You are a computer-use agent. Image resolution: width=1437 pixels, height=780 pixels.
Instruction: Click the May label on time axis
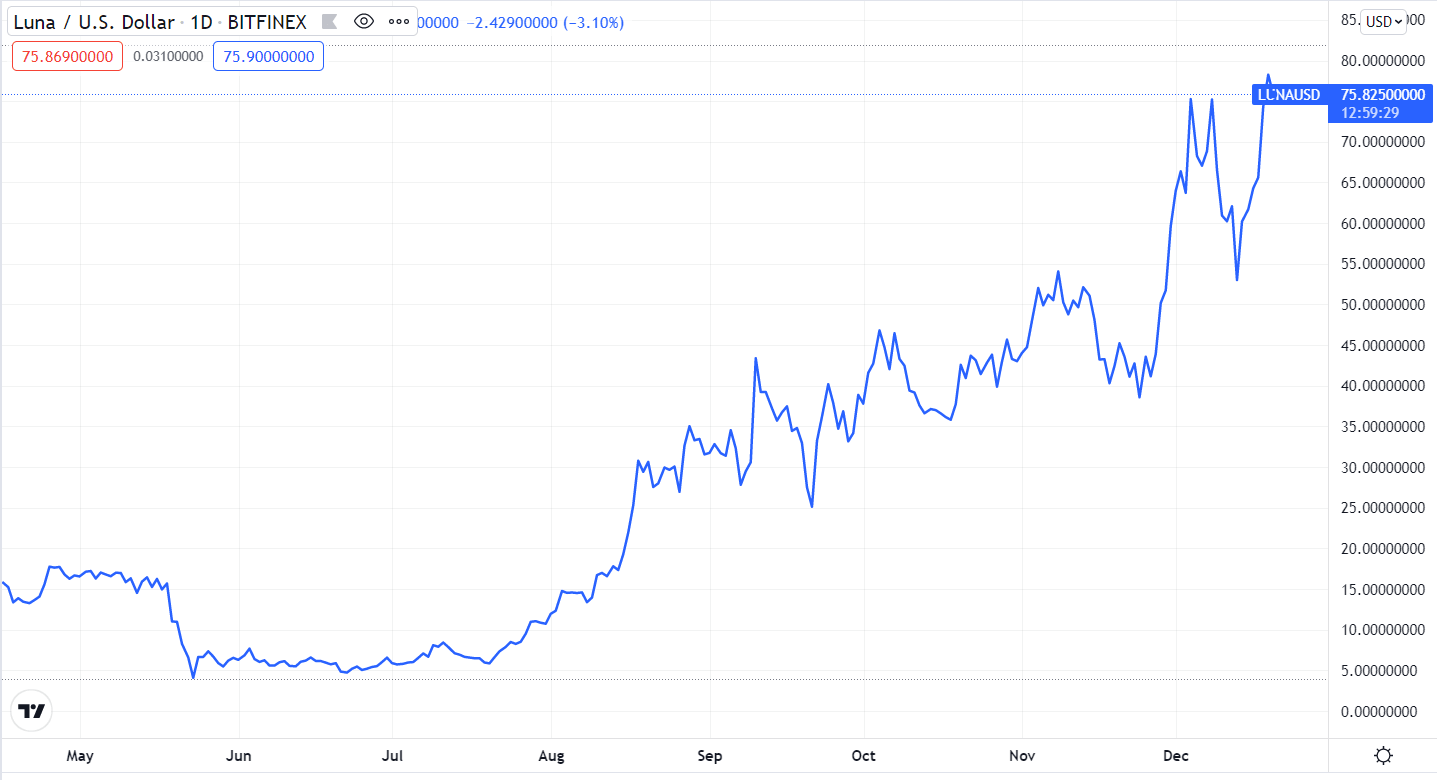click(x=80, y=756)
